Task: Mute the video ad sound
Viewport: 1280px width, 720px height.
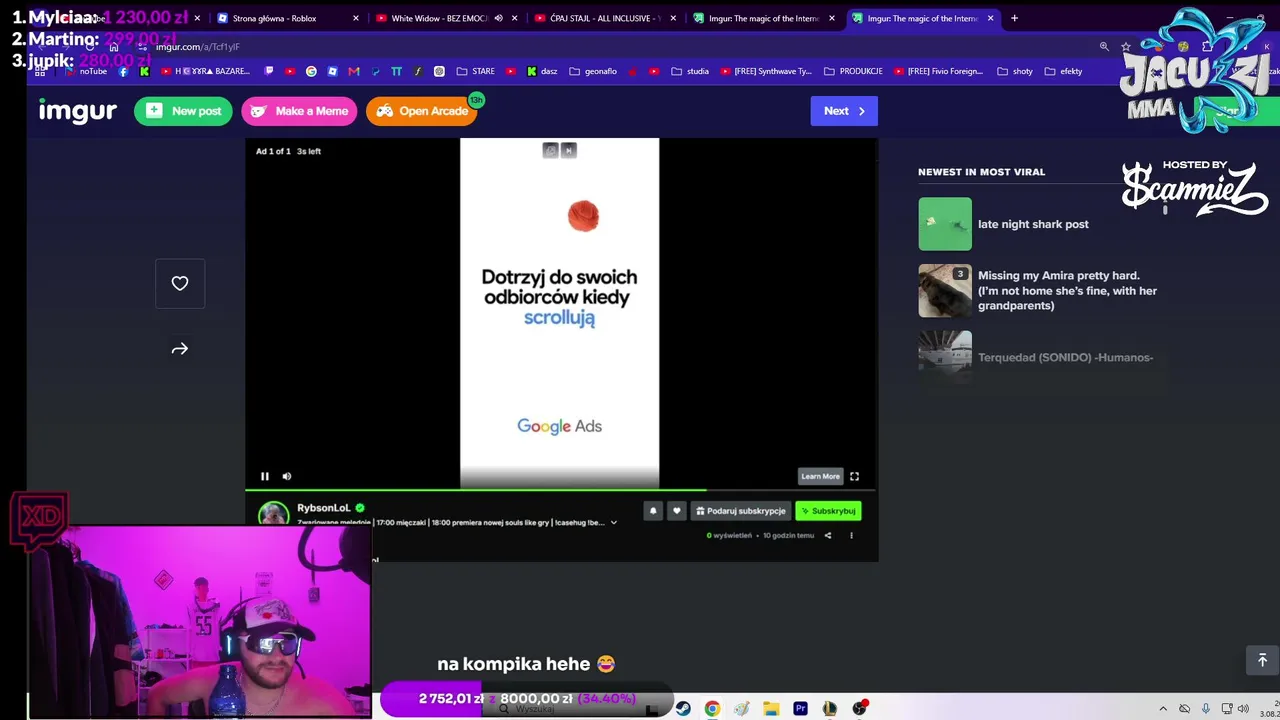Action: click(287, 476)
